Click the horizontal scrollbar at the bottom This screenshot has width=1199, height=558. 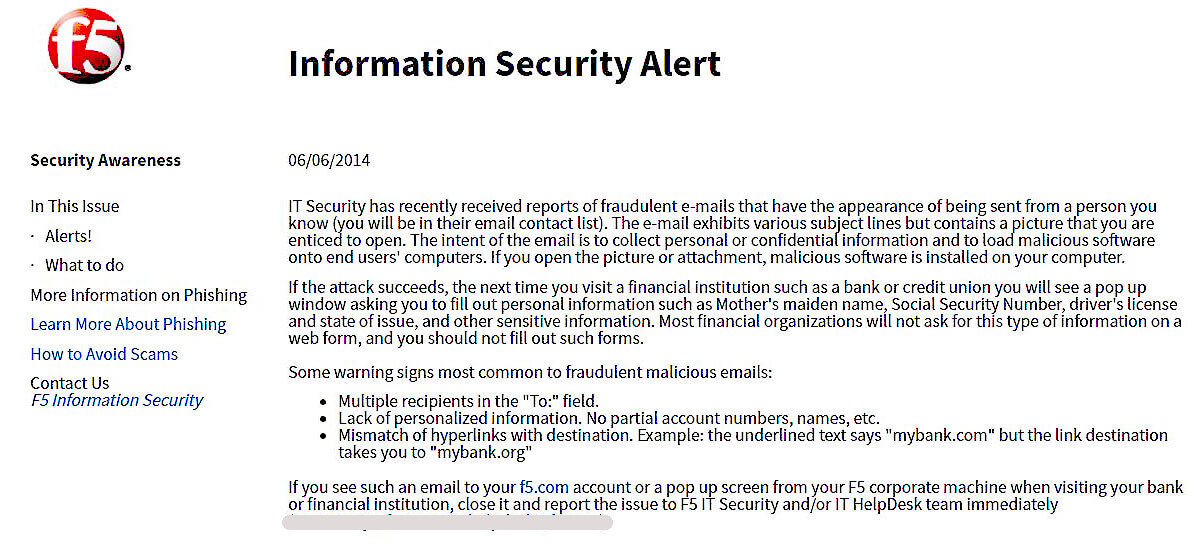click(x=447, y=522)
